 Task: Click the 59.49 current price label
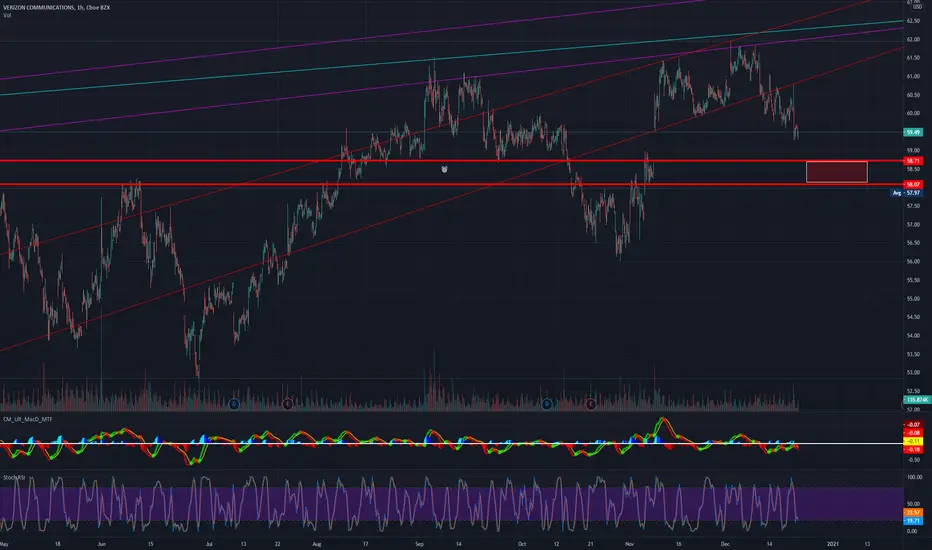click(x=912, y=132)
